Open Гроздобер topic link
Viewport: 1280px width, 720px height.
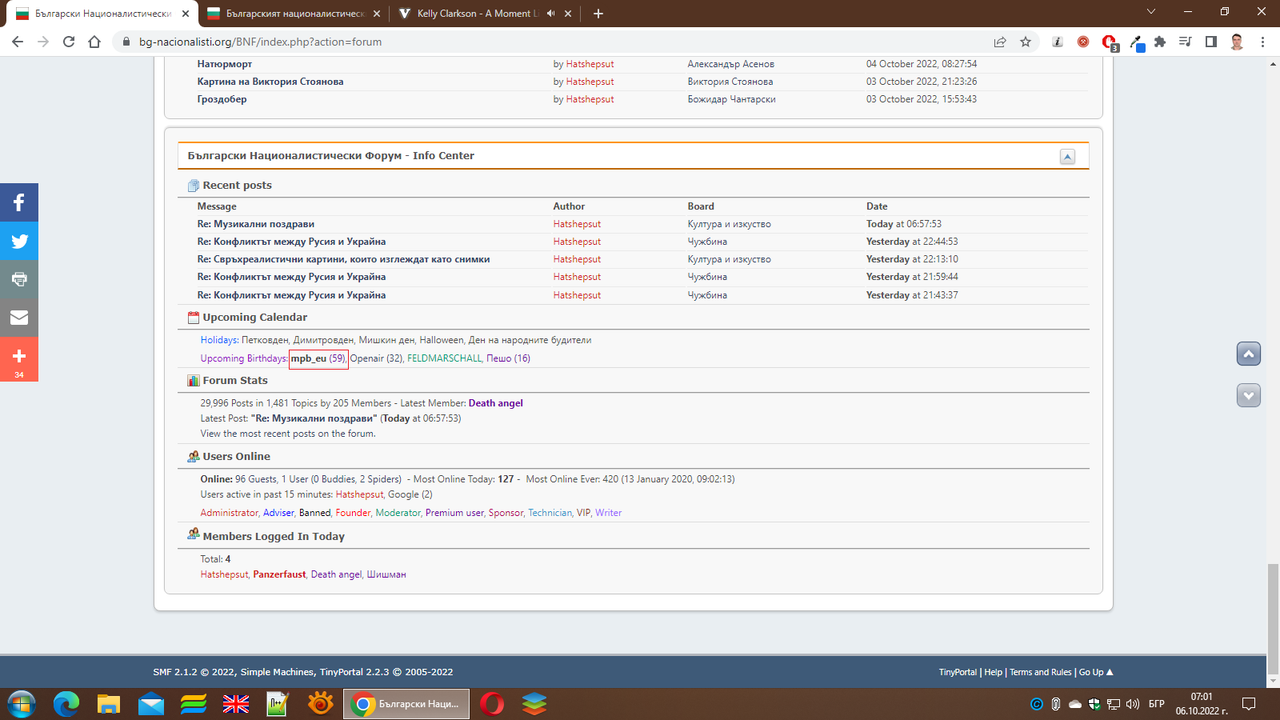(x=222, y=99)
